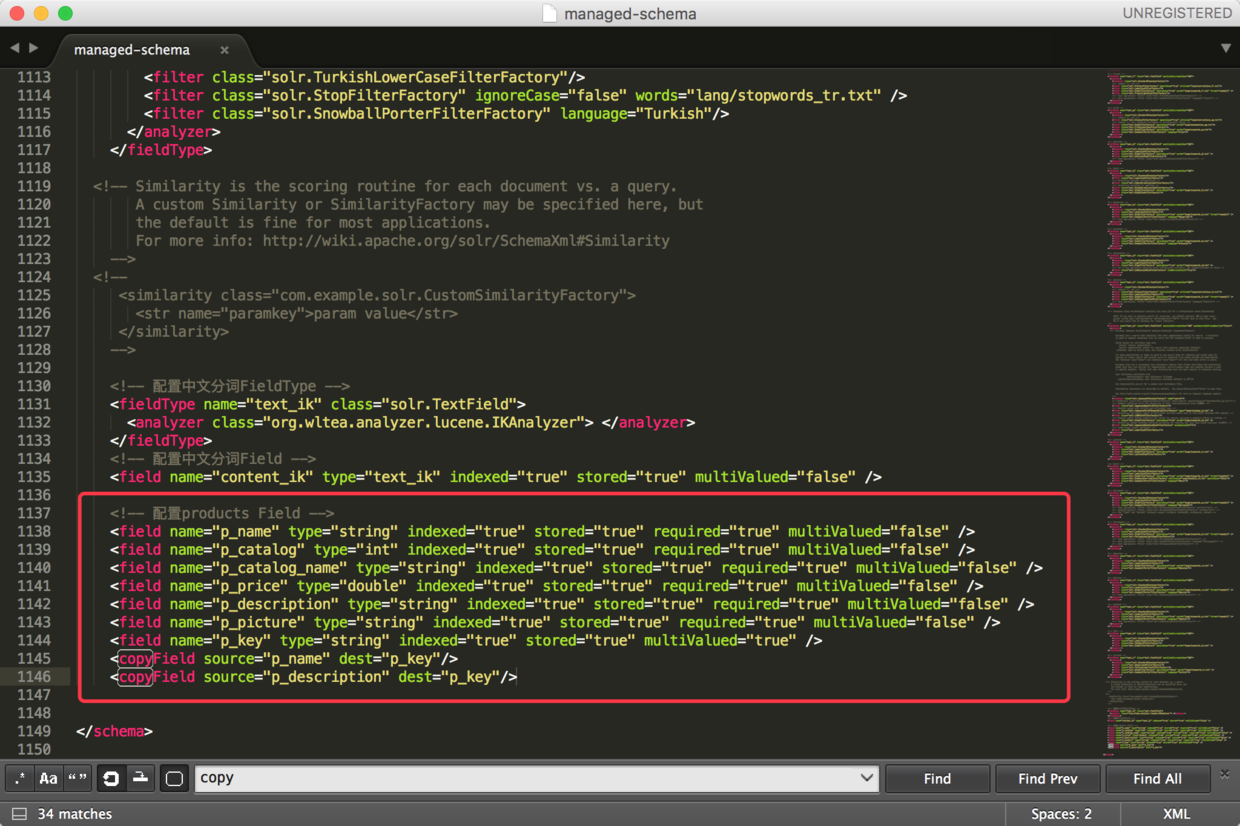Open the tab list dropdown triangle
1240x826 pixels.
1226,47
